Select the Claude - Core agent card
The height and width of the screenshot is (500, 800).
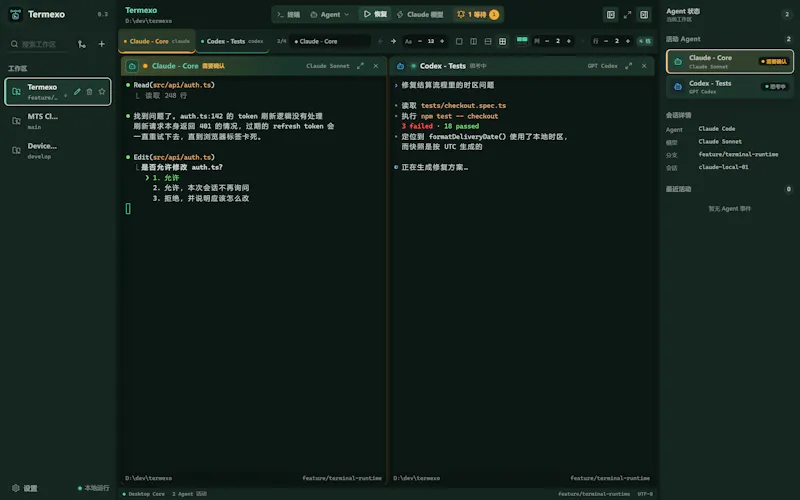[729, 62]
